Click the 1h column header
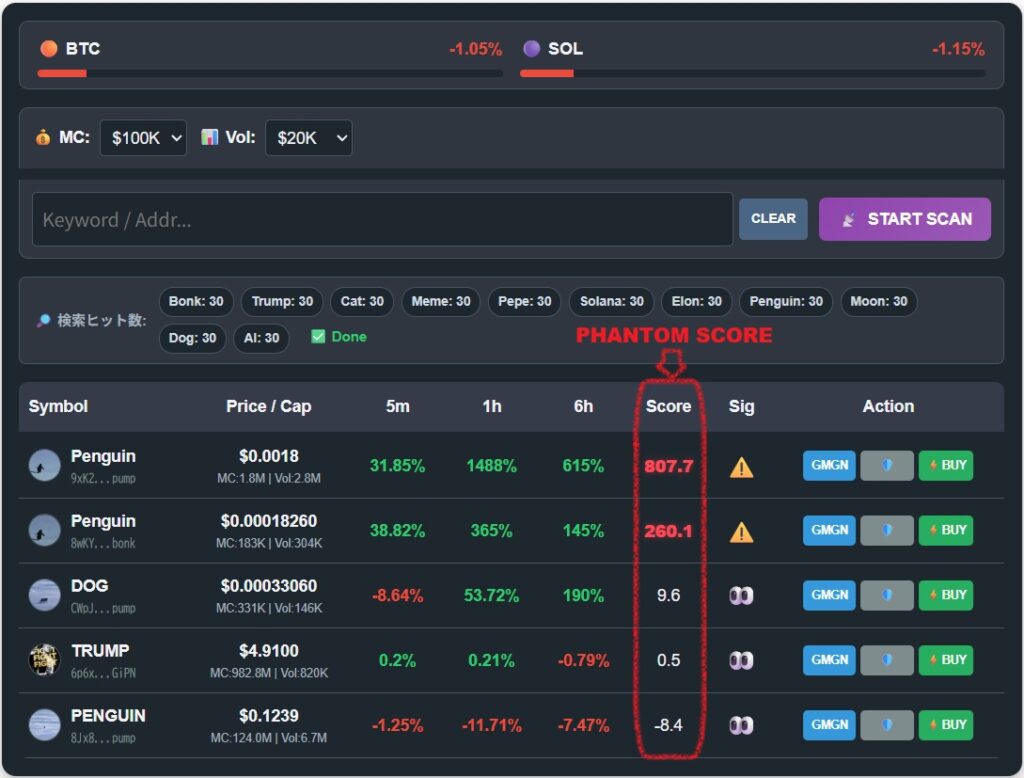 [491, 406]
